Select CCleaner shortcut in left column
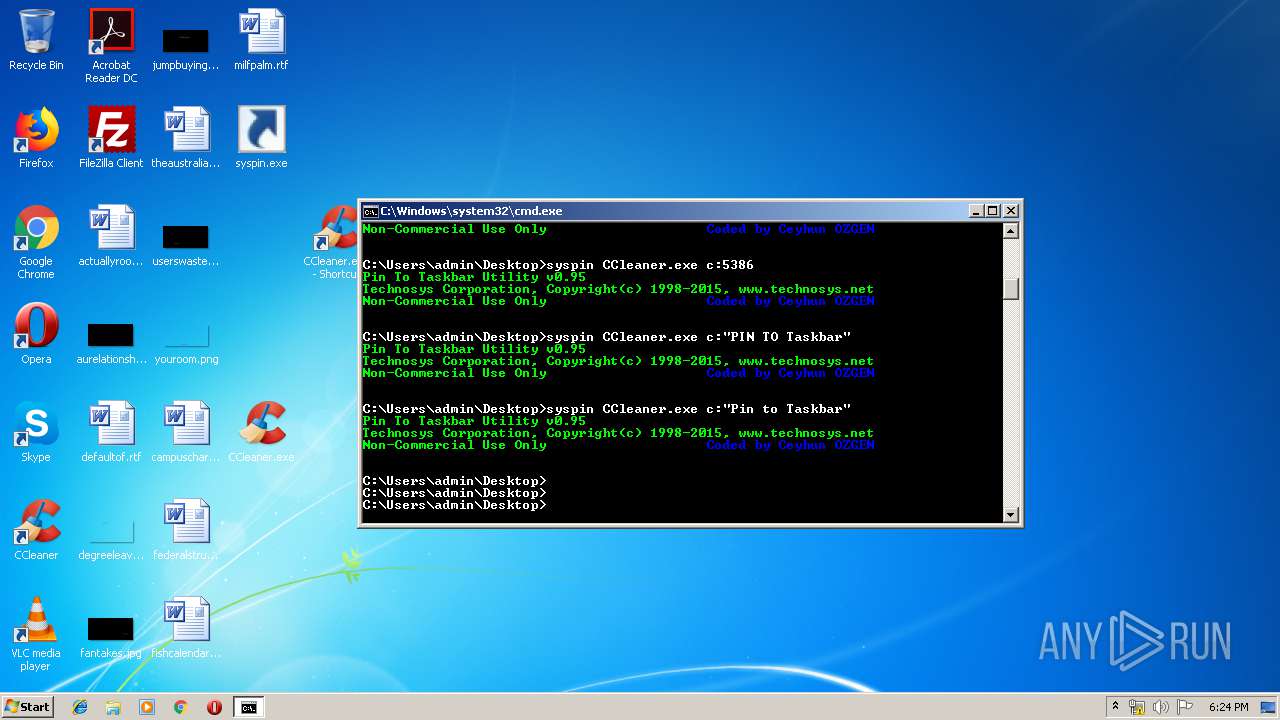1280x720 pixels. point(36,530)
